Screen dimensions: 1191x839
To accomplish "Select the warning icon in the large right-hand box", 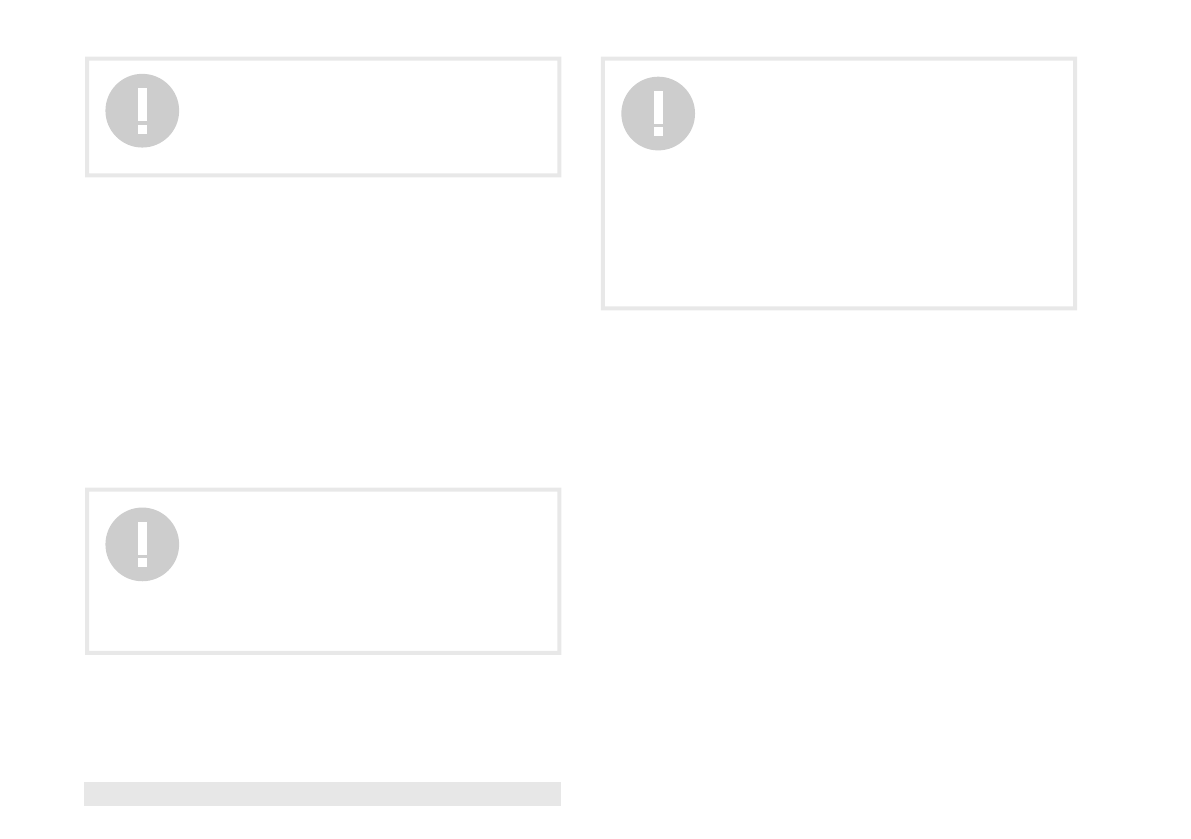I will [658, 114].
